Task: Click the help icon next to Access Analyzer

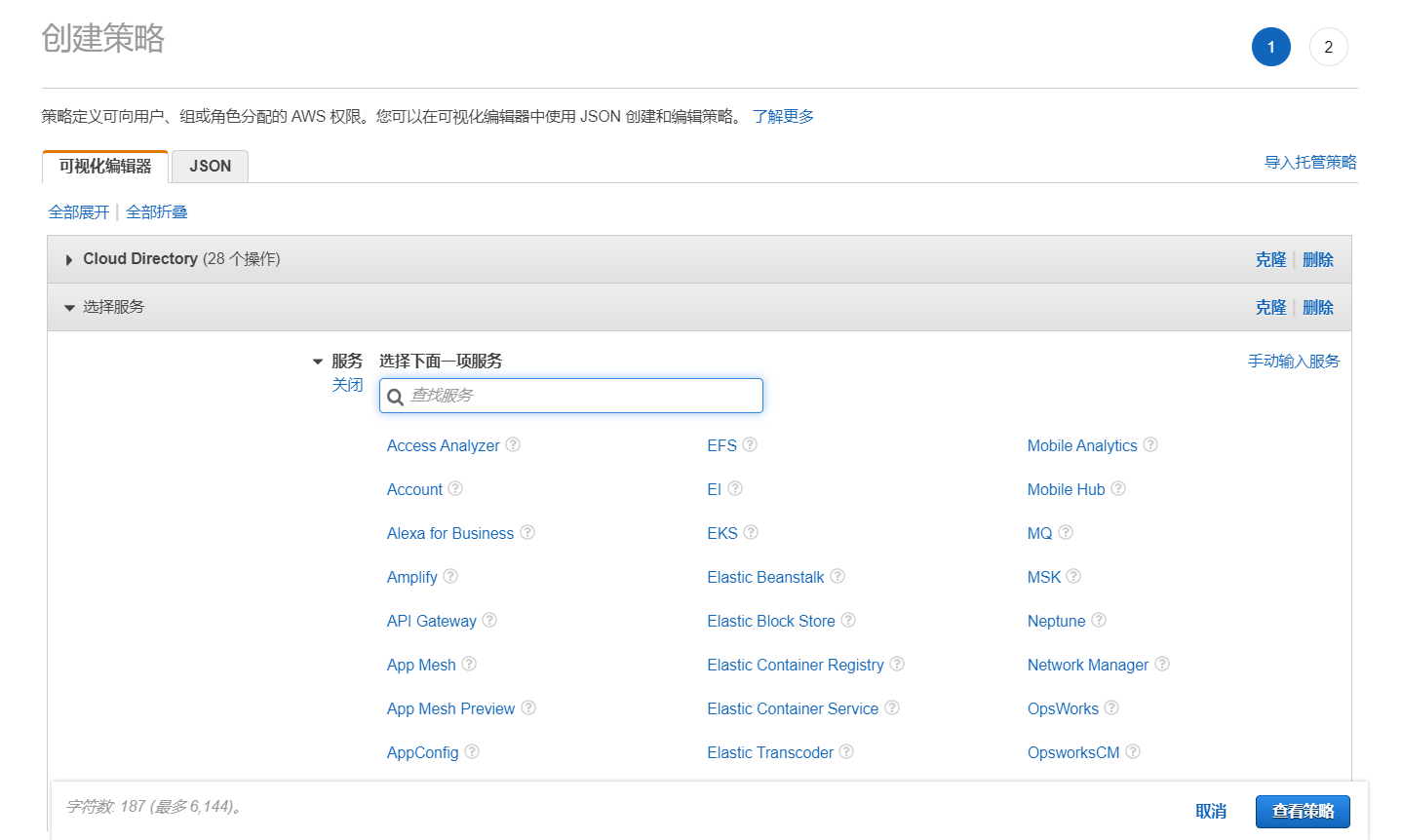Action: coord(513,445)
